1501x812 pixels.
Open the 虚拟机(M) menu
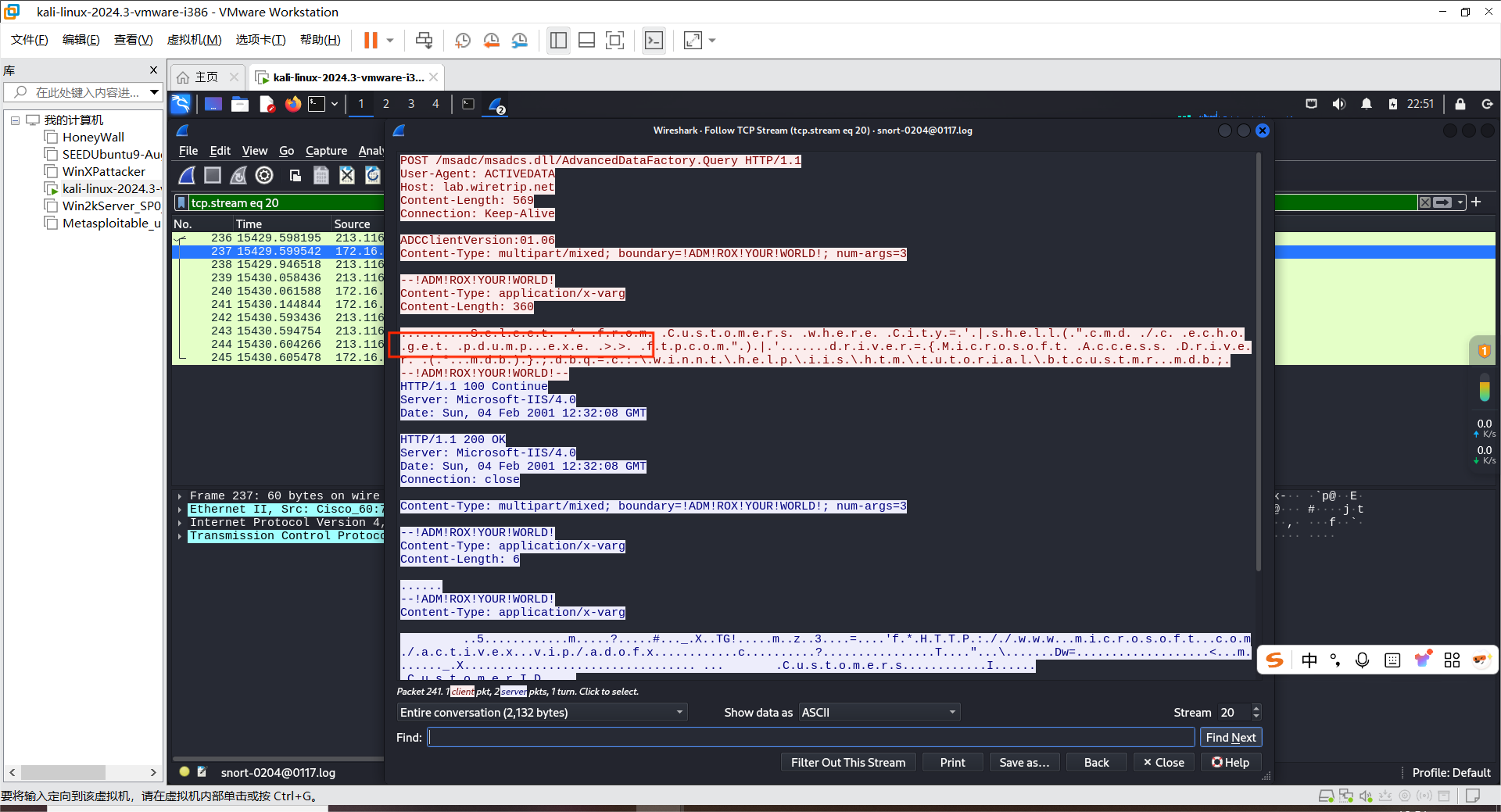tap(194, 40)
